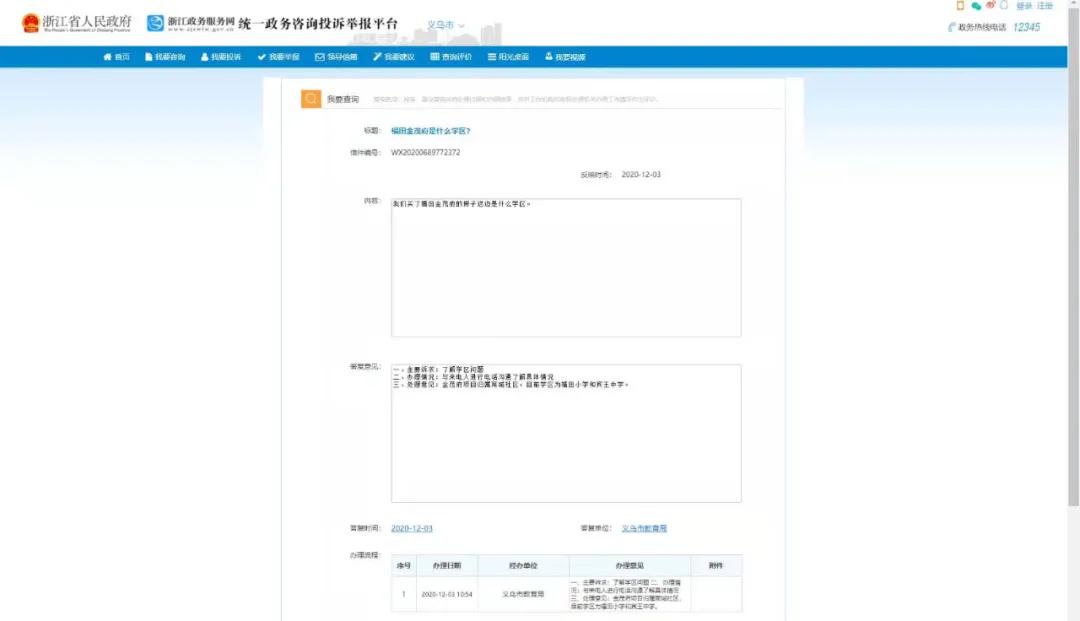Open the 我要投诉 section
The image size is (1080, 621).
click(x=218, y=57)
